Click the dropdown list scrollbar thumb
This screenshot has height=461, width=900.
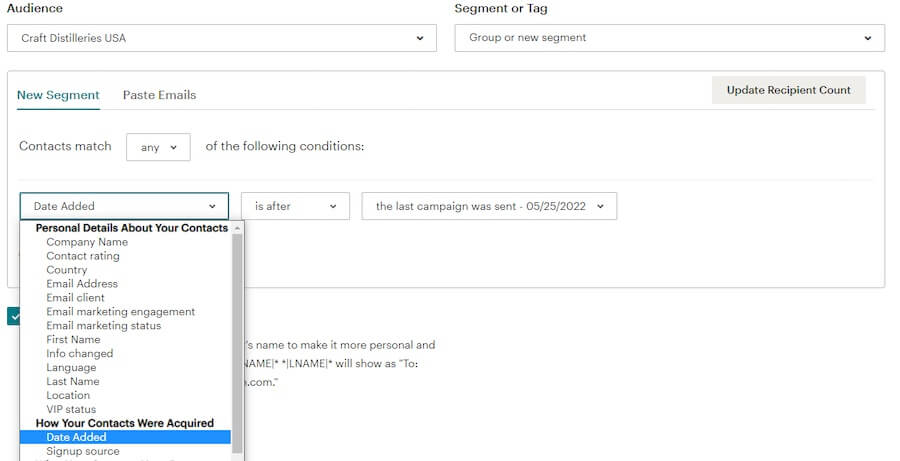coord(237,343)
